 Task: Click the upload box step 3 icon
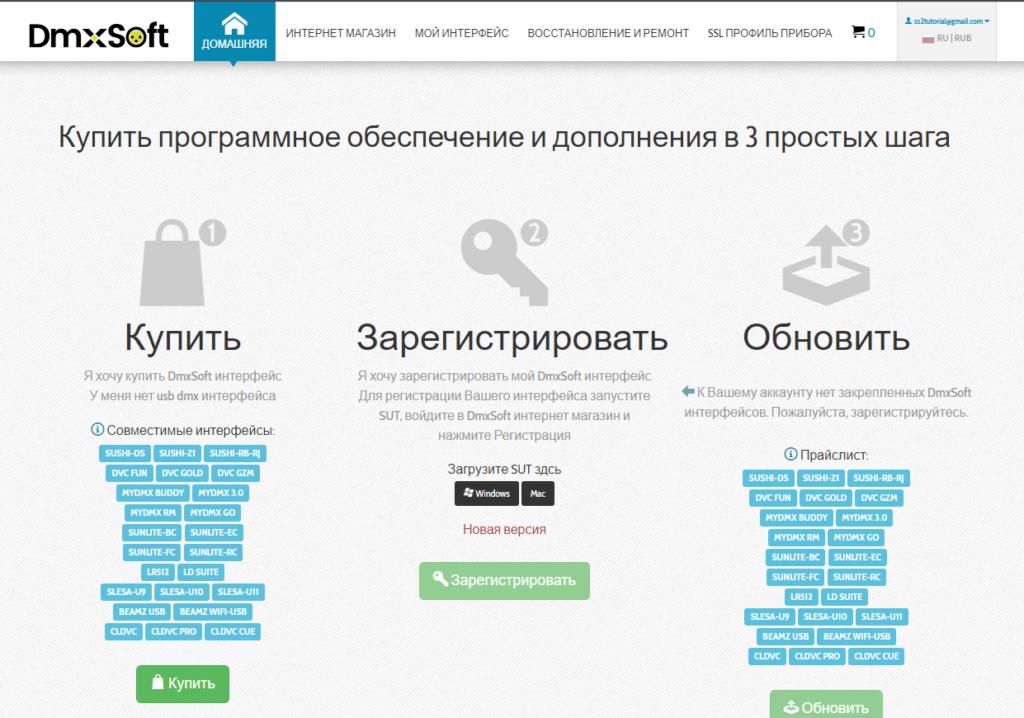point(827,263)
